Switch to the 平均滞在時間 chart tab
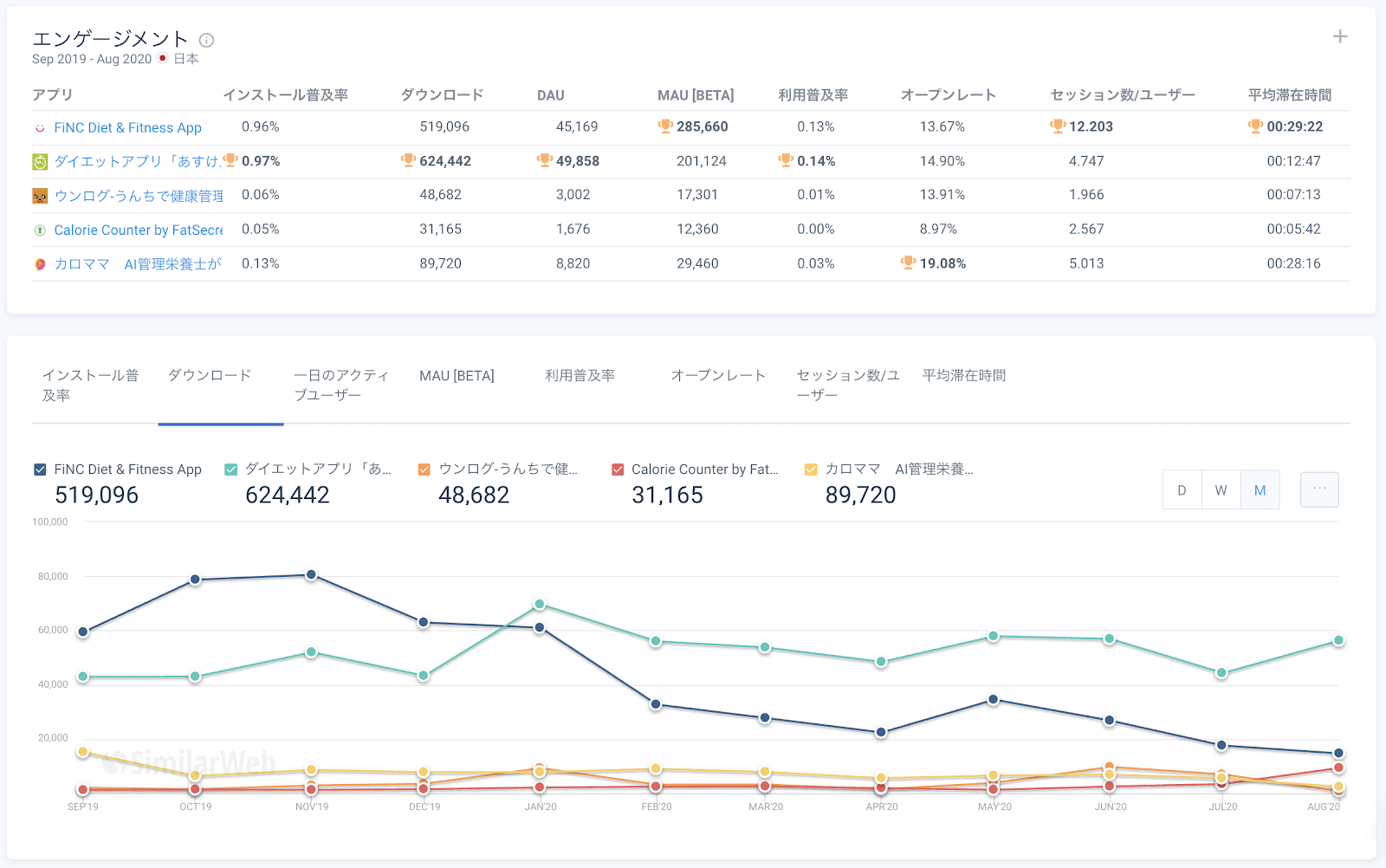 pyautogui.click(x=964, y=375)
